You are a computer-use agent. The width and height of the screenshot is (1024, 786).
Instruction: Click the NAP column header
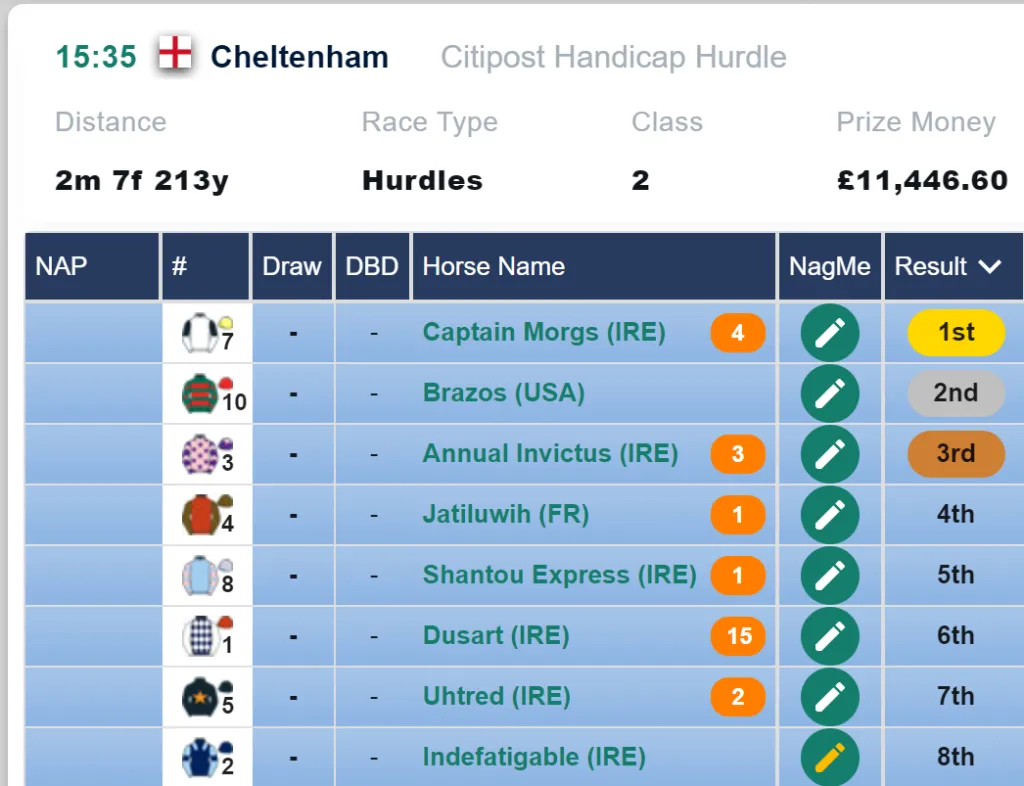tap(92, 266)
